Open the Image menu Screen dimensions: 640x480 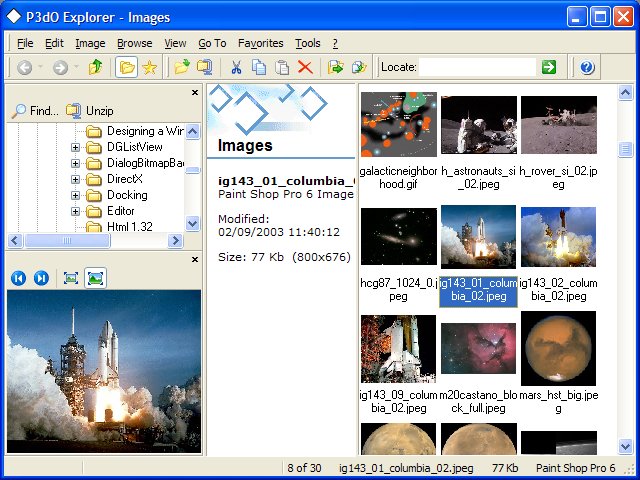[90, 43]
